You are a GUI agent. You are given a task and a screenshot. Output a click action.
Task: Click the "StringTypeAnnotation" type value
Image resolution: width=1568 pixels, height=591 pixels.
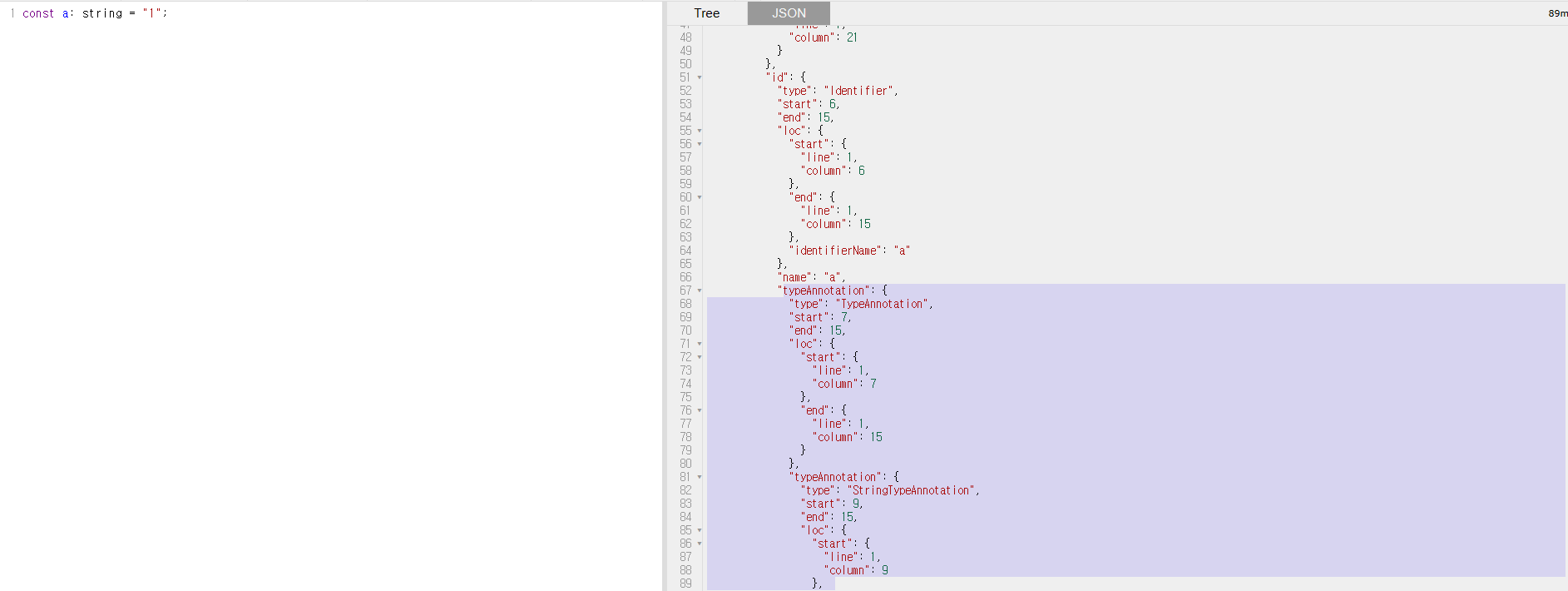912,490
